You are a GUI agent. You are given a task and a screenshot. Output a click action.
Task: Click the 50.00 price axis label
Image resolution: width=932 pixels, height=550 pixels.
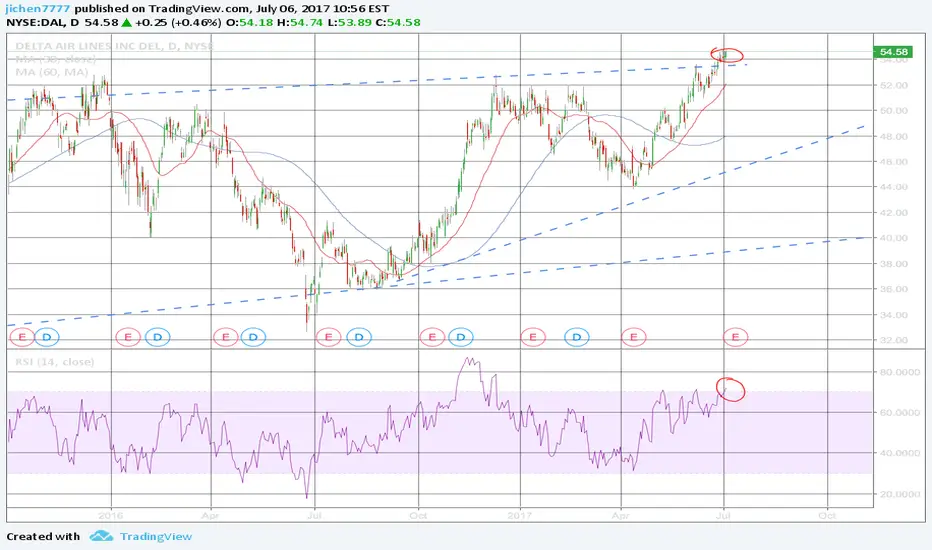pos(894,111)
